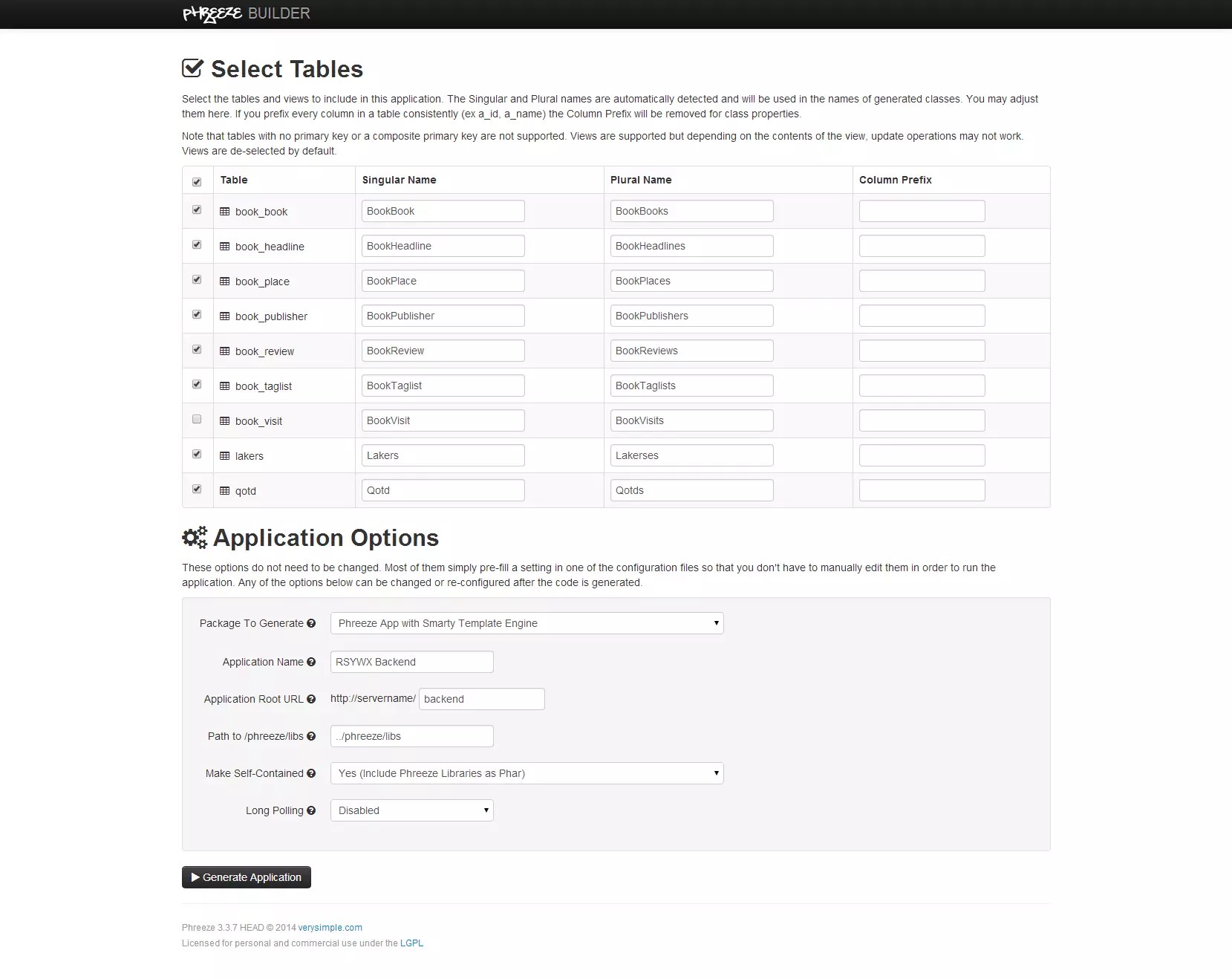Screen dimensions: 1232x979
Task: Click plural name field BookBooks
Action: tap(691, 211)
